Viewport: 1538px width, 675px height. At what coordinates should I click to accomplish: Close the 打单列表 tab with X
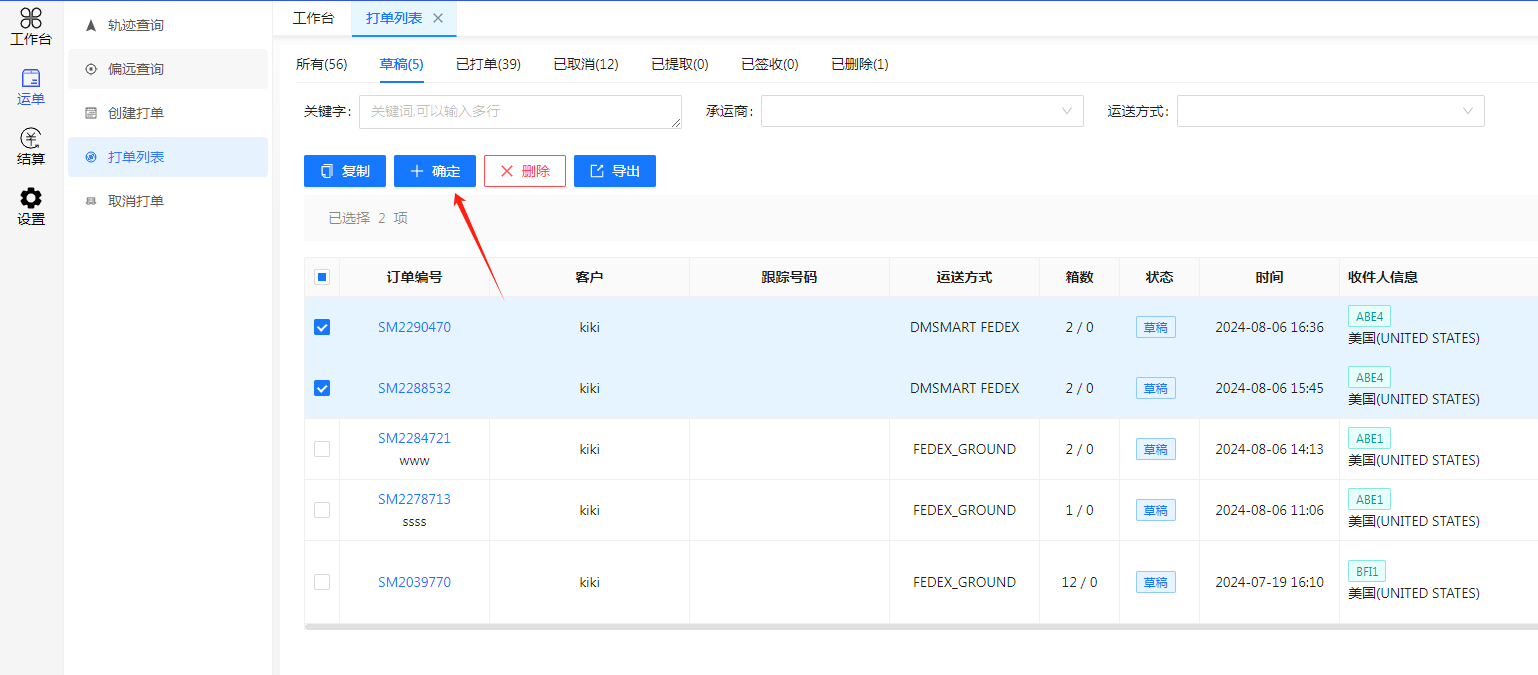coord(438,18)
